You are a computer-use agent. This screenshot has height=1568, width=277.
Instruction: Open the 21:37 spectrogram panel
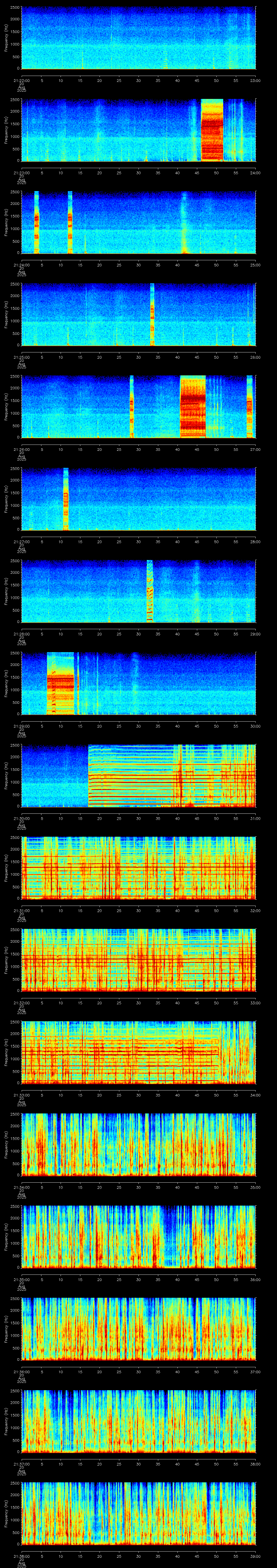[x=138, y=1421]
